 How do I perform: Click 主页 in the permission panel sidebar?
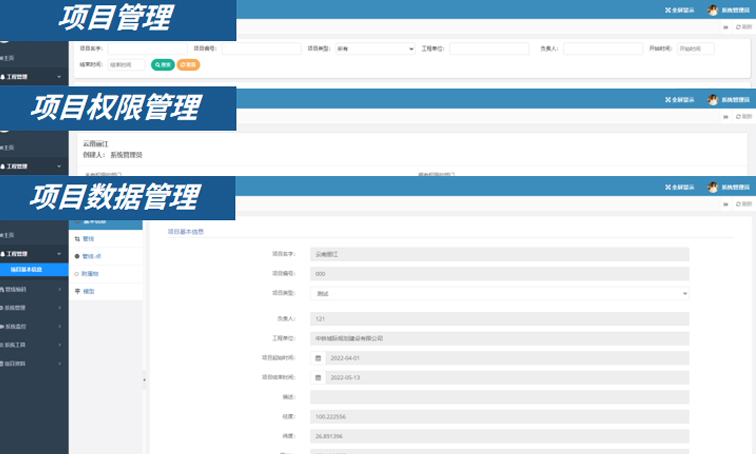click(x=7, y=147)
